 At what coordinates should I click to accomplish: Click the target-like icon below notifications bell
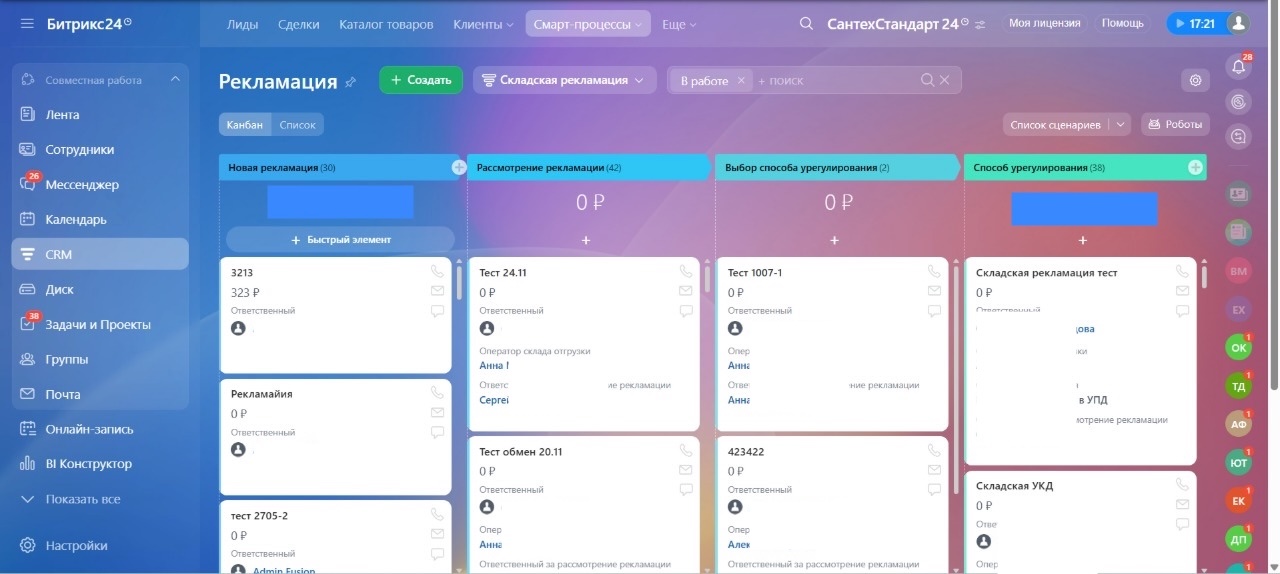[1239, 102]
